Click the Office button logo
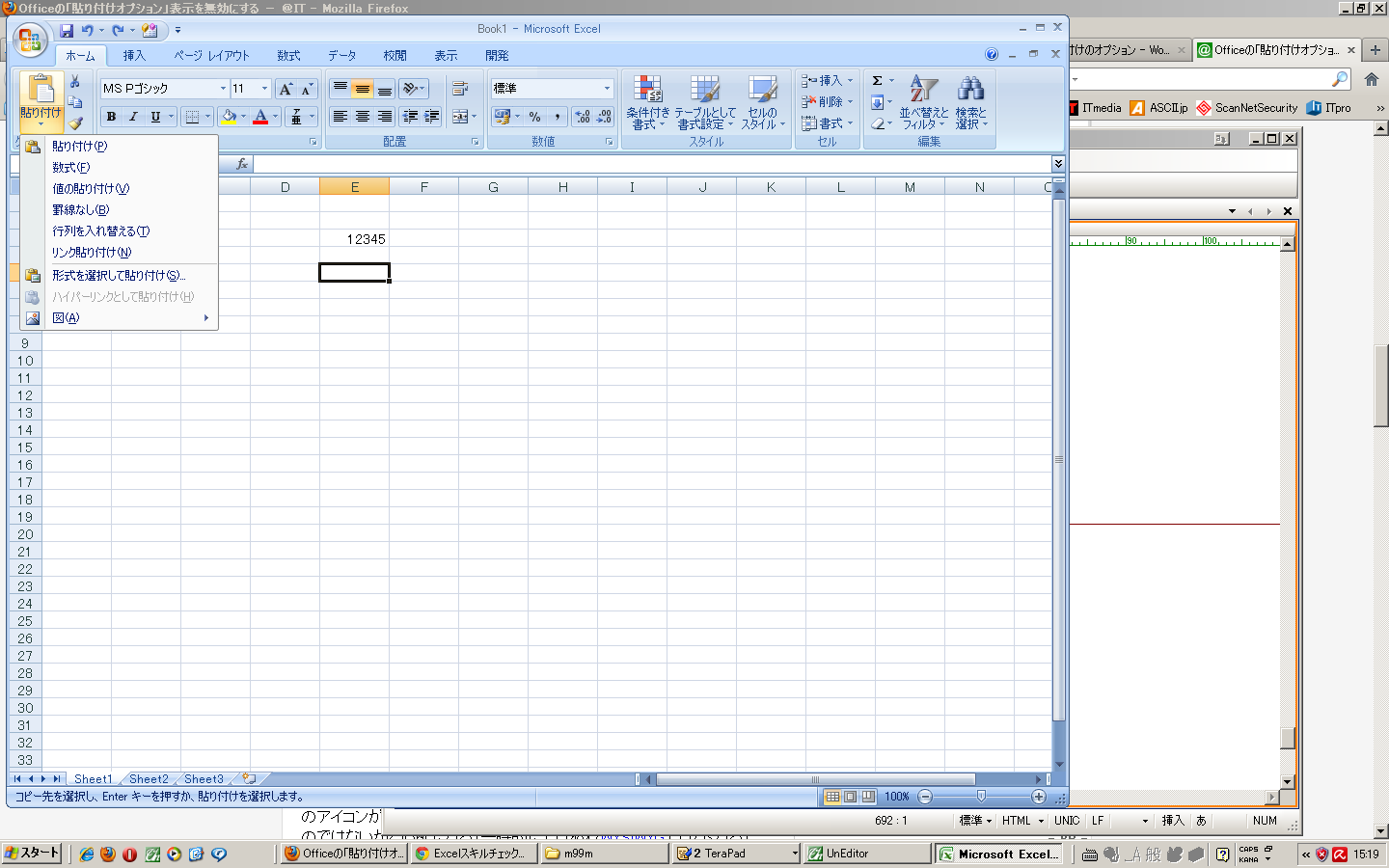The image size is (1389, 868). click(30, 40)
